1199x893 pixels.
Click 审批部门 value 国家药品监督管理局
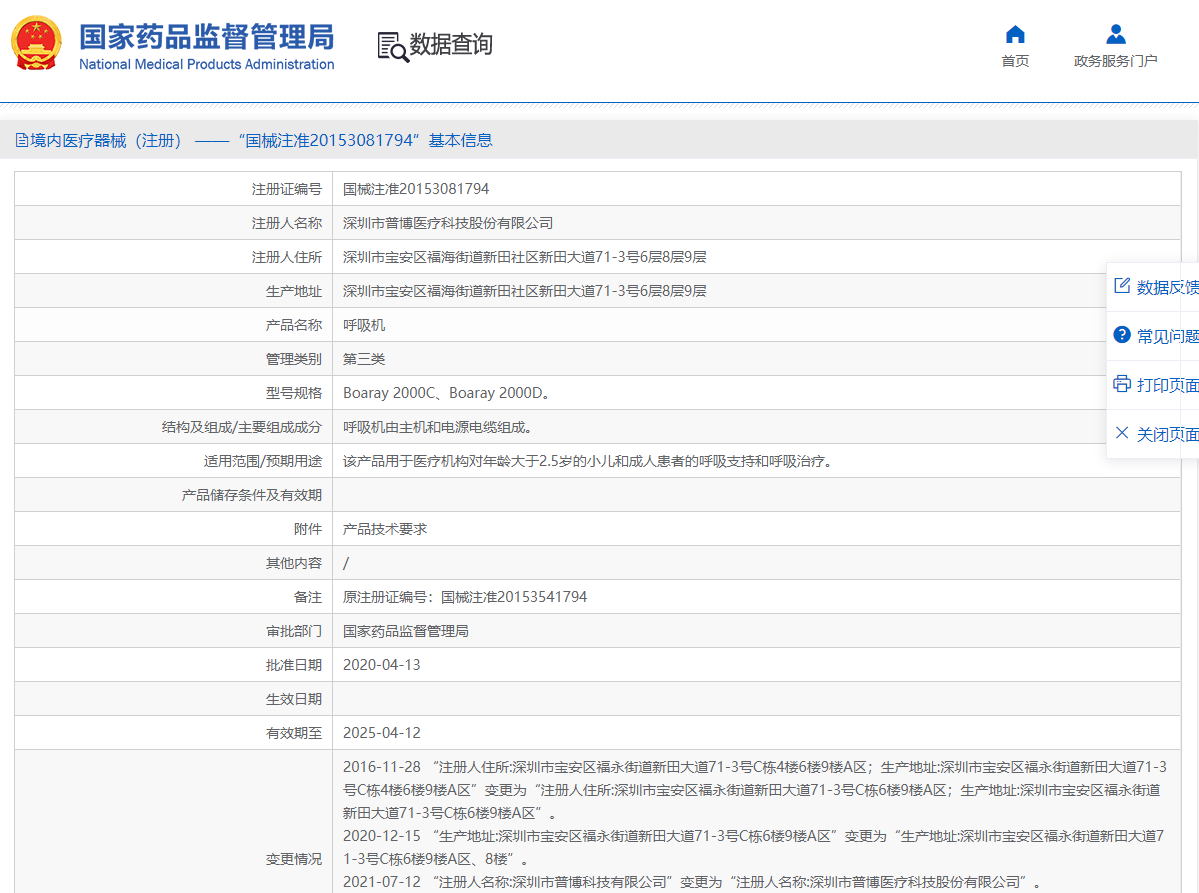[405, 632]
